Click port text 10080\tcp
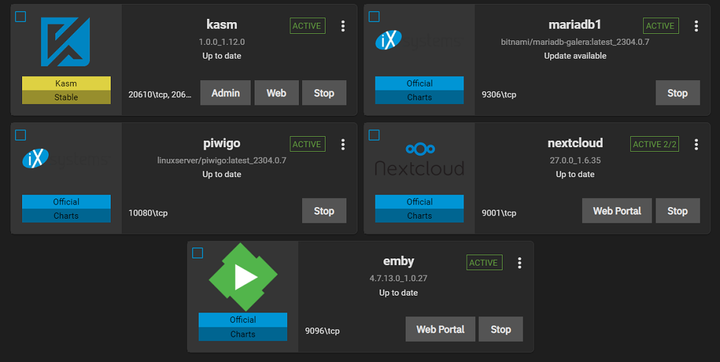 click(x=148, y=213)
